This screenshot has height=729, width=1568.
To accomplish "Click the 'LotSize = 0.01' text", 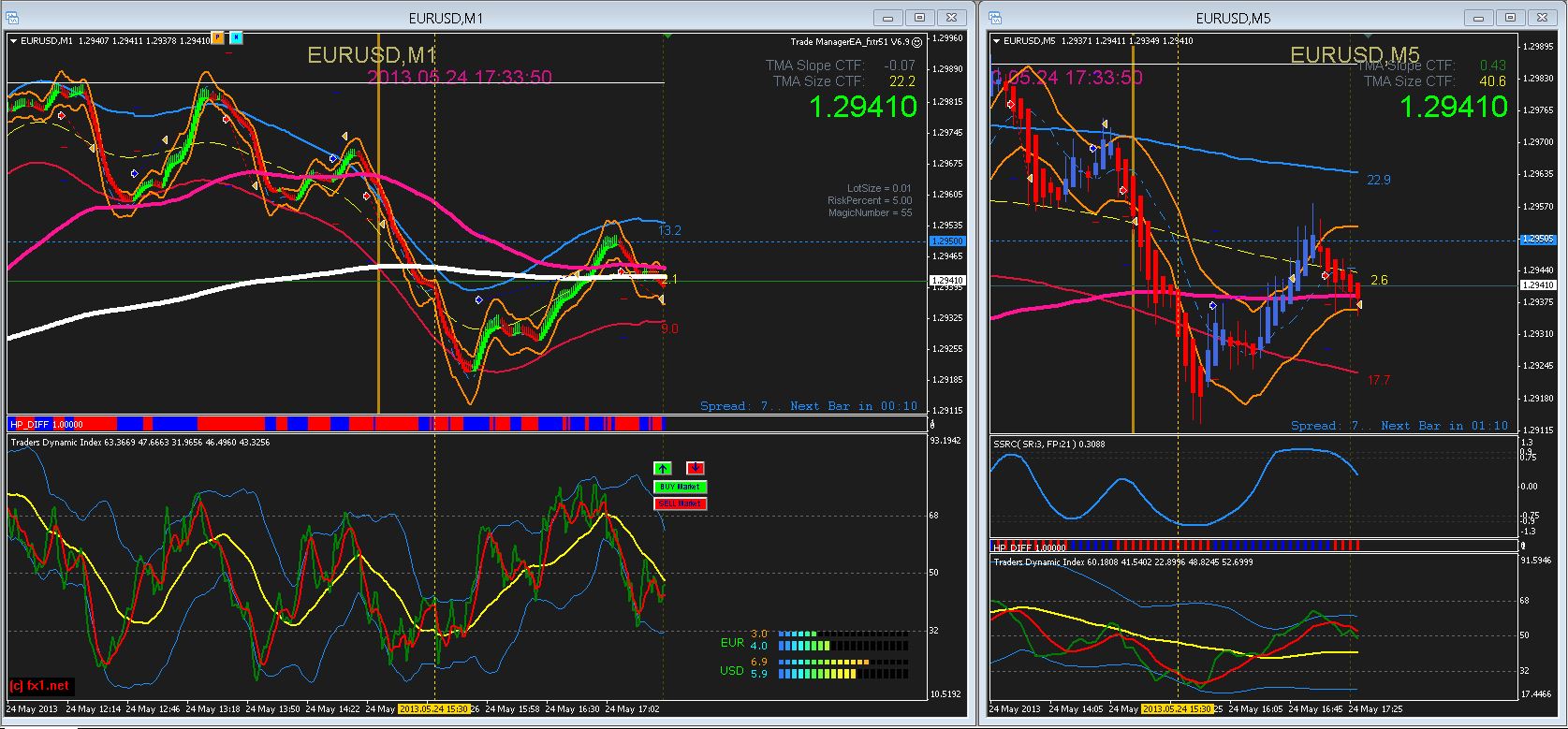I will pos(879,189).
